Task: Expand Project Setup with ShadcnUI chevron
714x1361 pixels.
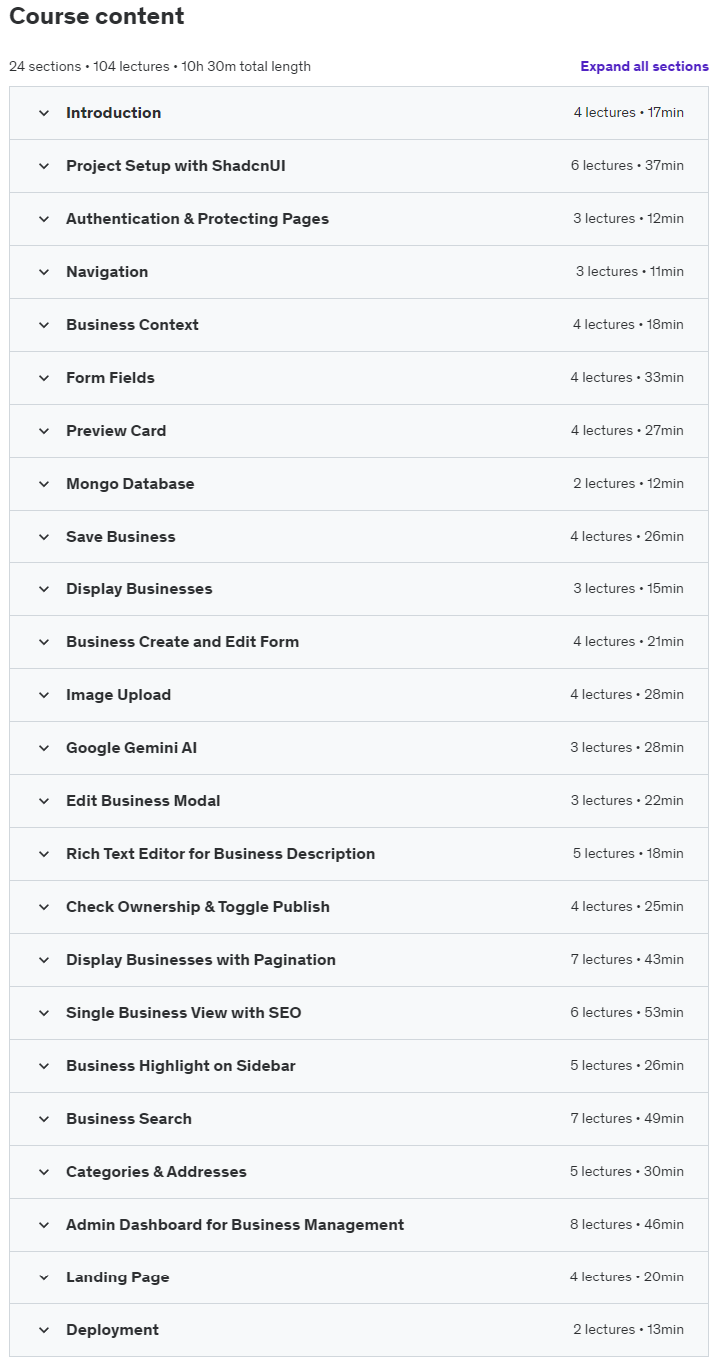Action: point(44,166)
